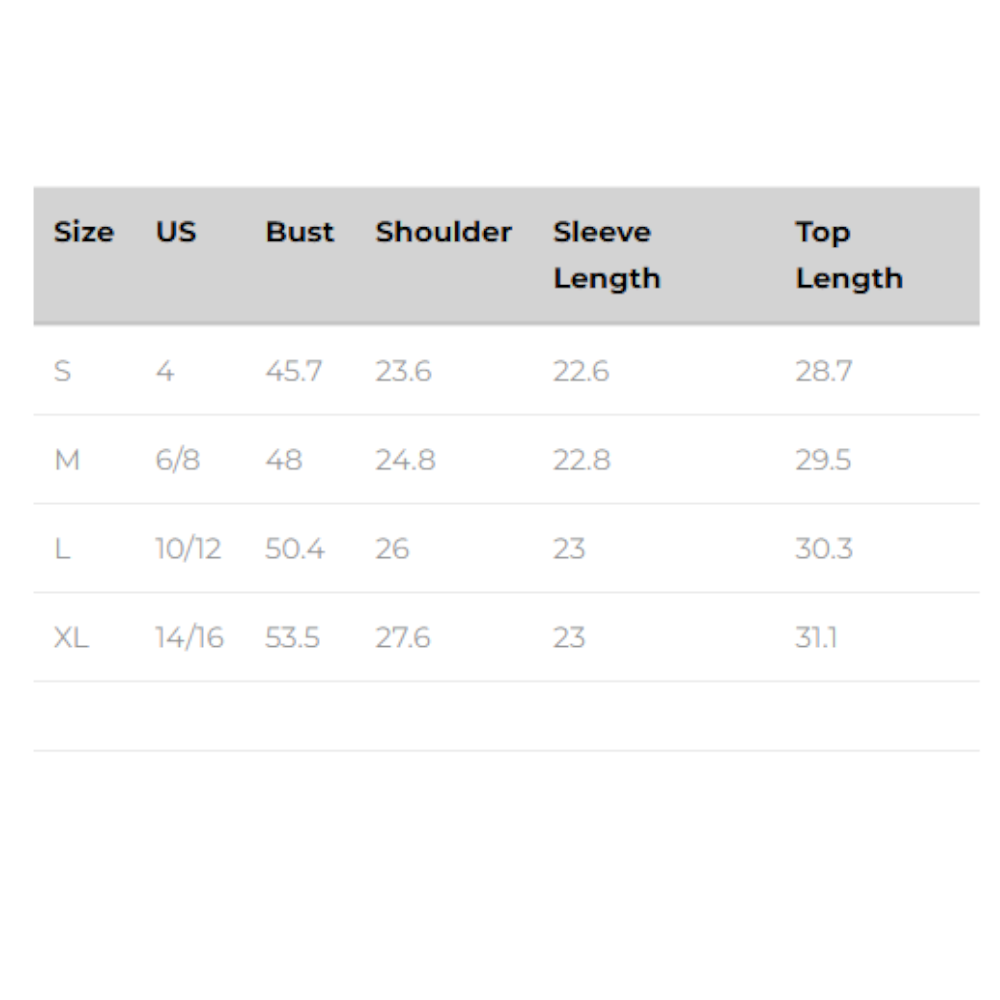Click the 22.6 sleeve length value
Image resolution: width=1000 pixels, height=1000 pixels.
click(581, 371)
